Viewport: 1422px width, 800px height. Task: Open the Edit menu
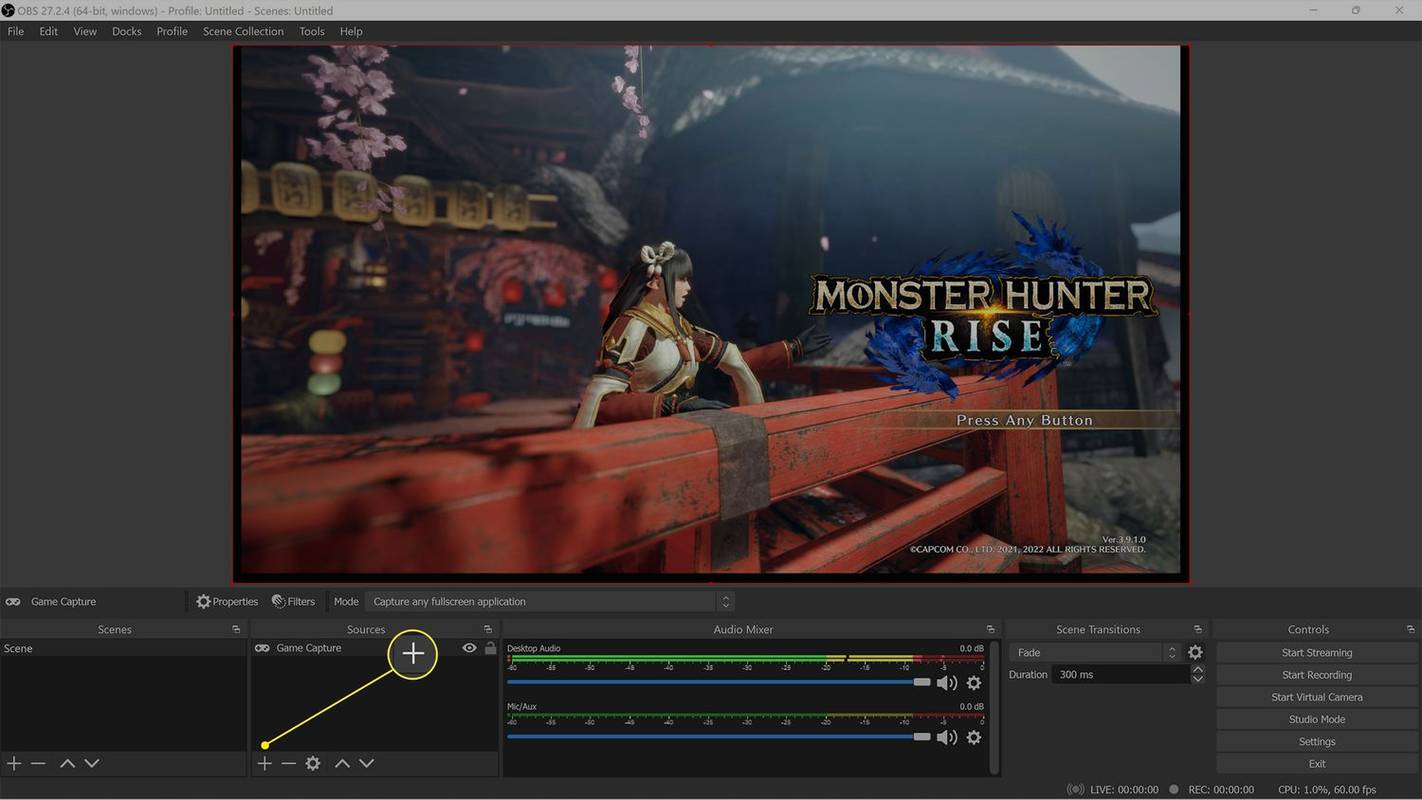click(x=48, y=31)
